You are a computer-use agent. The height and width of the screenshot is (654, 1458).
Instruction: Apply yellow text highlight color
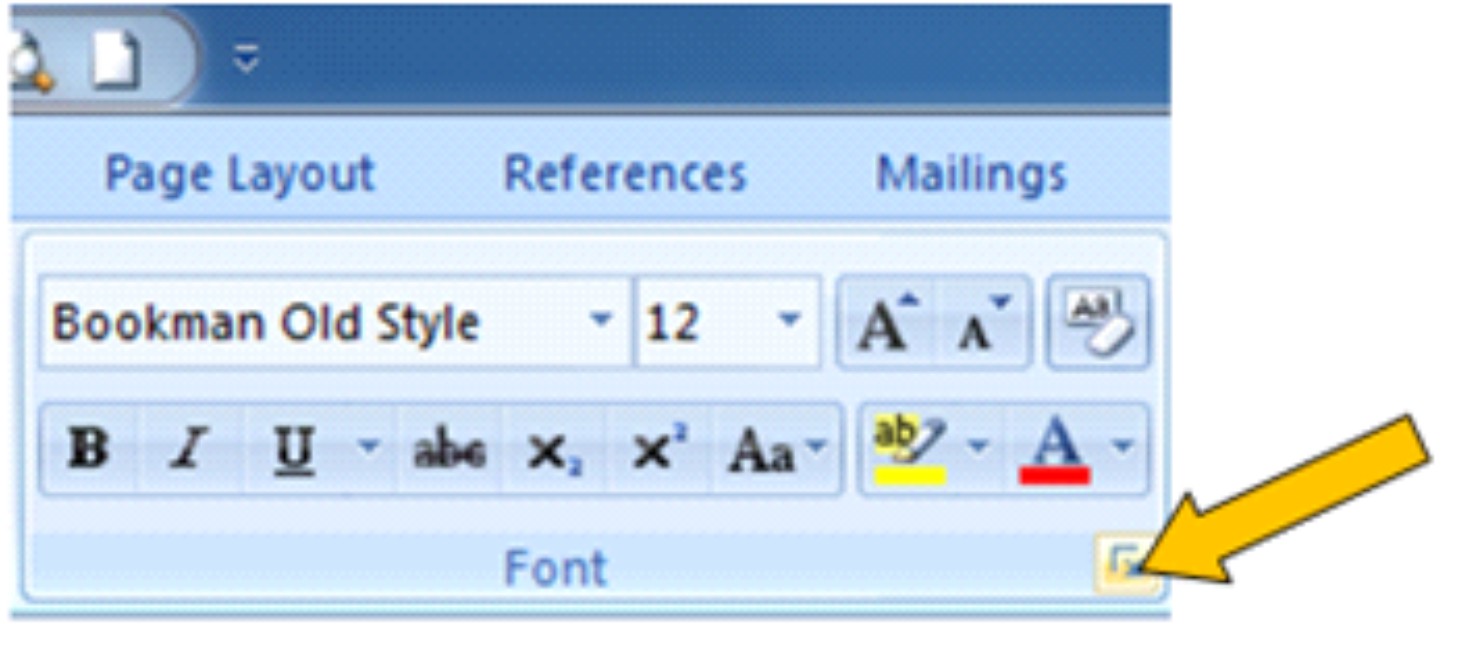click(x=908, y=449)
